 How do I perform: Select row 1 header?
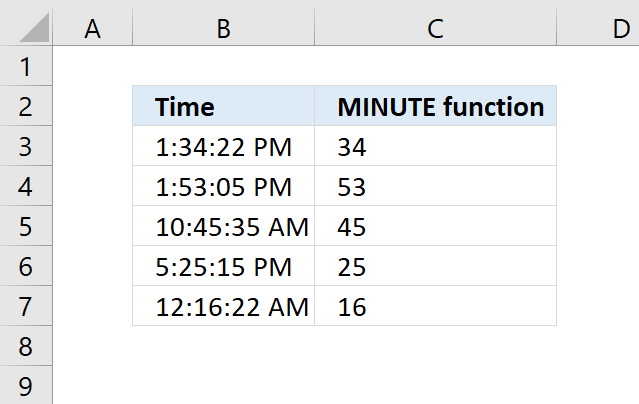[26, 66]
